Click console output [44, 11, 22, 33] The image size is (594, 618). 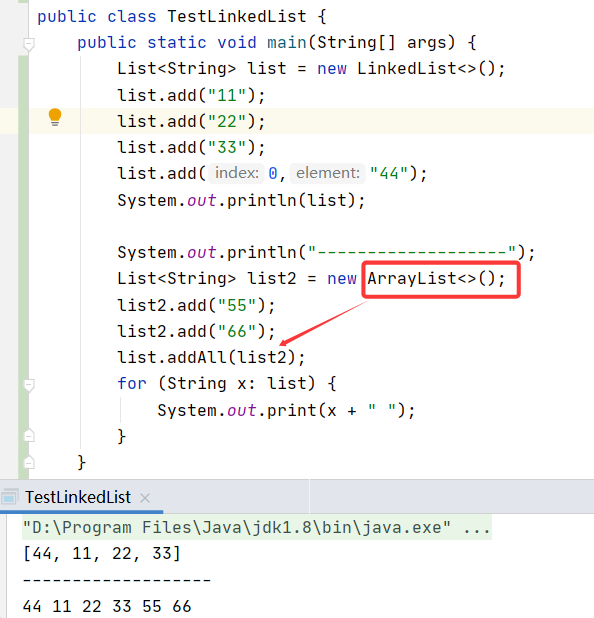point(101,554)
